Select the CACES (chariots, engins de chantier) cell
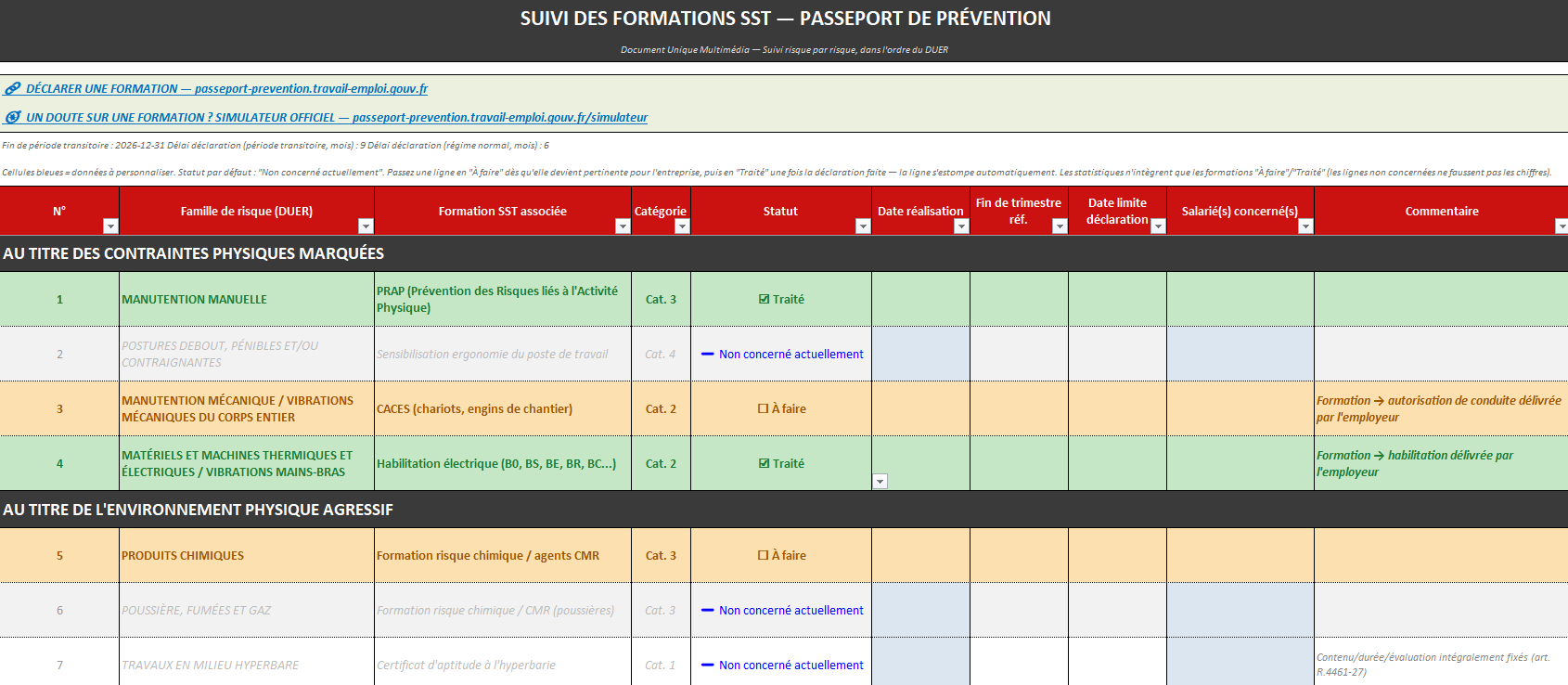Image resolution: width=1568 pixels, height=685 pixels. click(x=503, y=408)
